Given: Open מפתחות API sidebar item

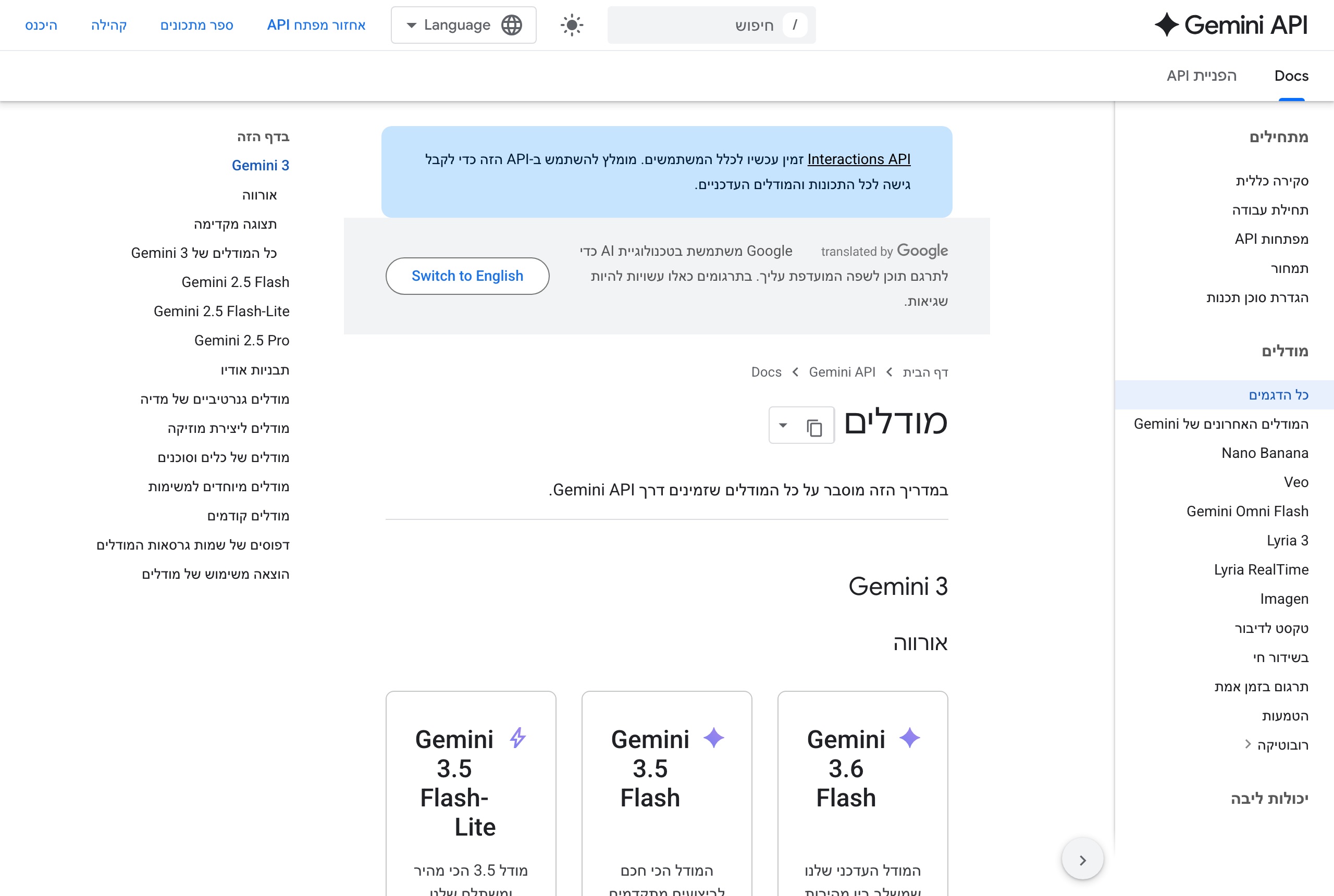Looking at the screenshot, I should point(1271,239).
